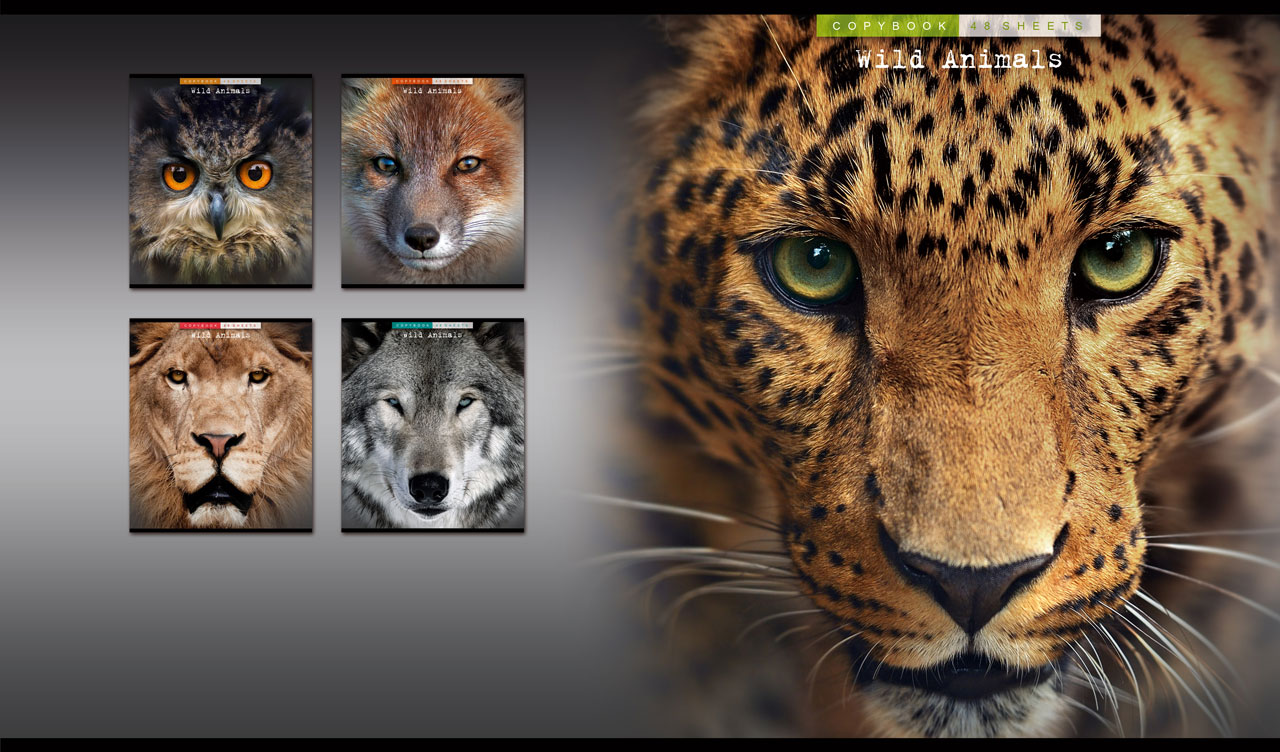The image size is (1280, 752).
Task: Select Wild Animals title on fox cover
Action: (x=432, y=91)
